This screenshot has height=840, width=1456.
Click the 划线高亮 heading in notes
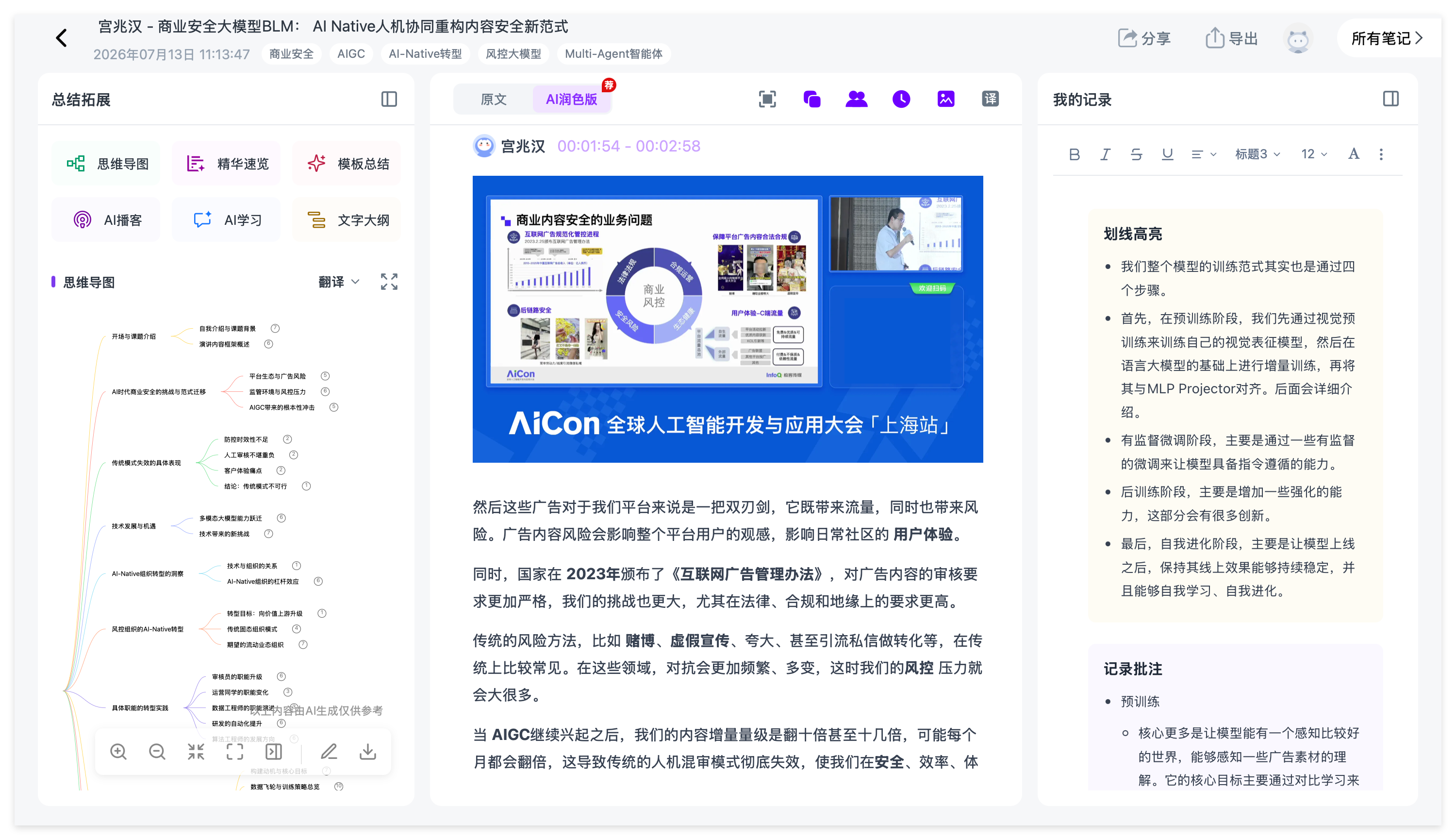click(x=1132, y=234)
